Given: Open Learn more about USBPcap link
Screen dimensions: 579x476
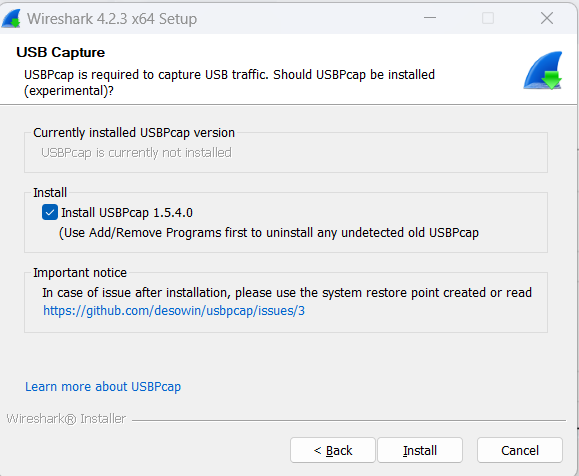Looking at the screenshot, I should point(103,387).
